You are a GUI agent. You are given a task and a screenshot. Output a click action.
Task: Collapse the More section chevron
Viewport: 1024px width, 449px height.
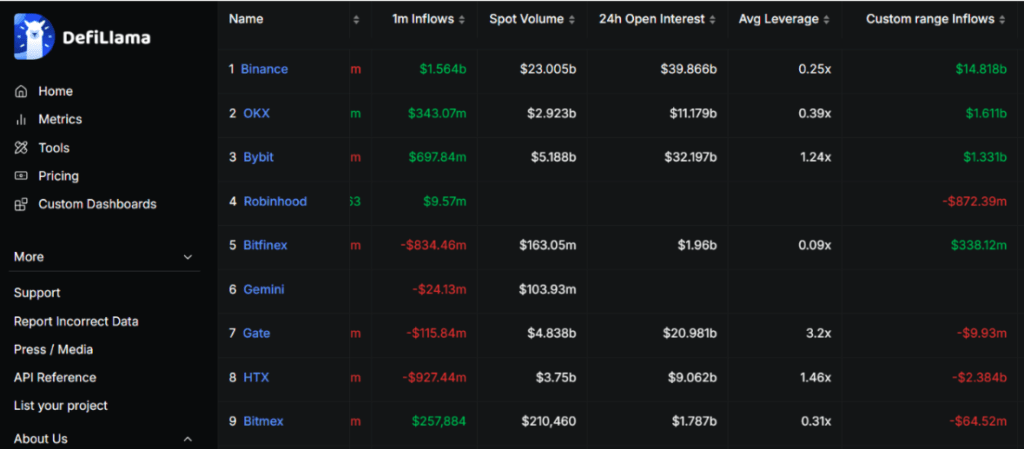pos(187,257)
